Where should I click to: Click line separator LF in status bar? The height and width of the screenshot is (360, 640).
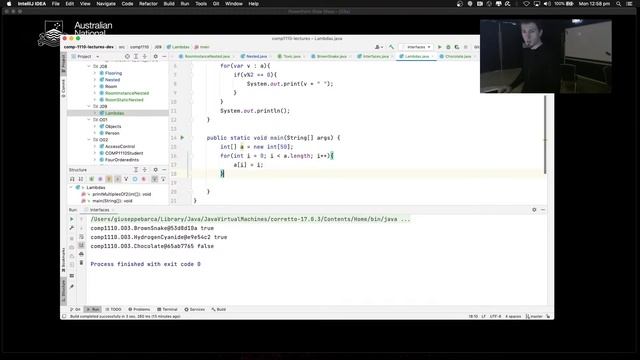[x=484, y=316]
